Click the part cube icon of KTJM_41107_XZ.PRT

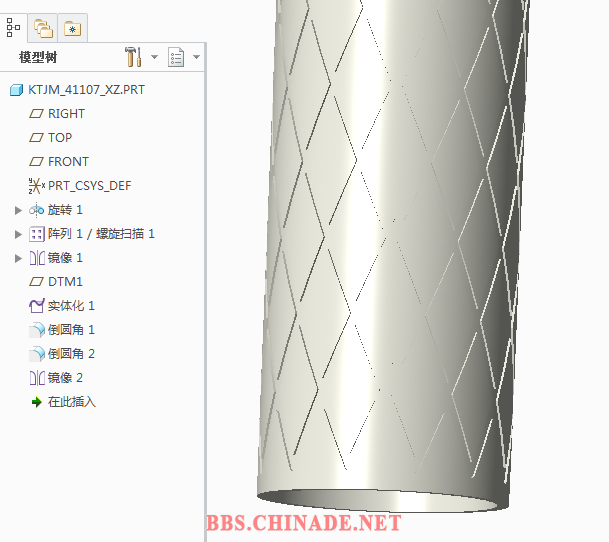[x=16, y=90]
